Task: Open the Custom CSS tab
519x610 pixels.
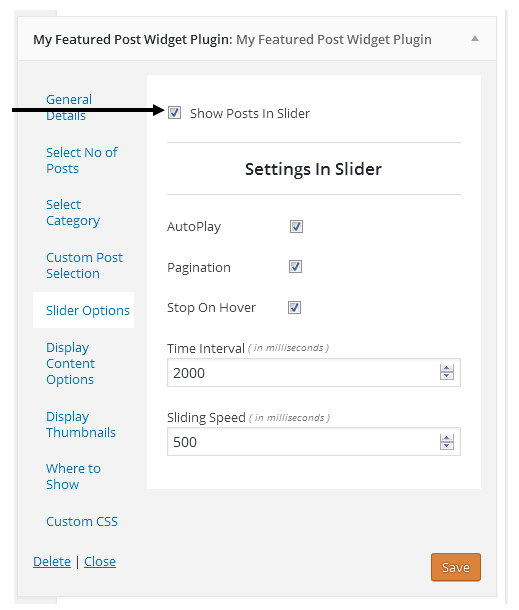Action: click(x=82, y=521)
